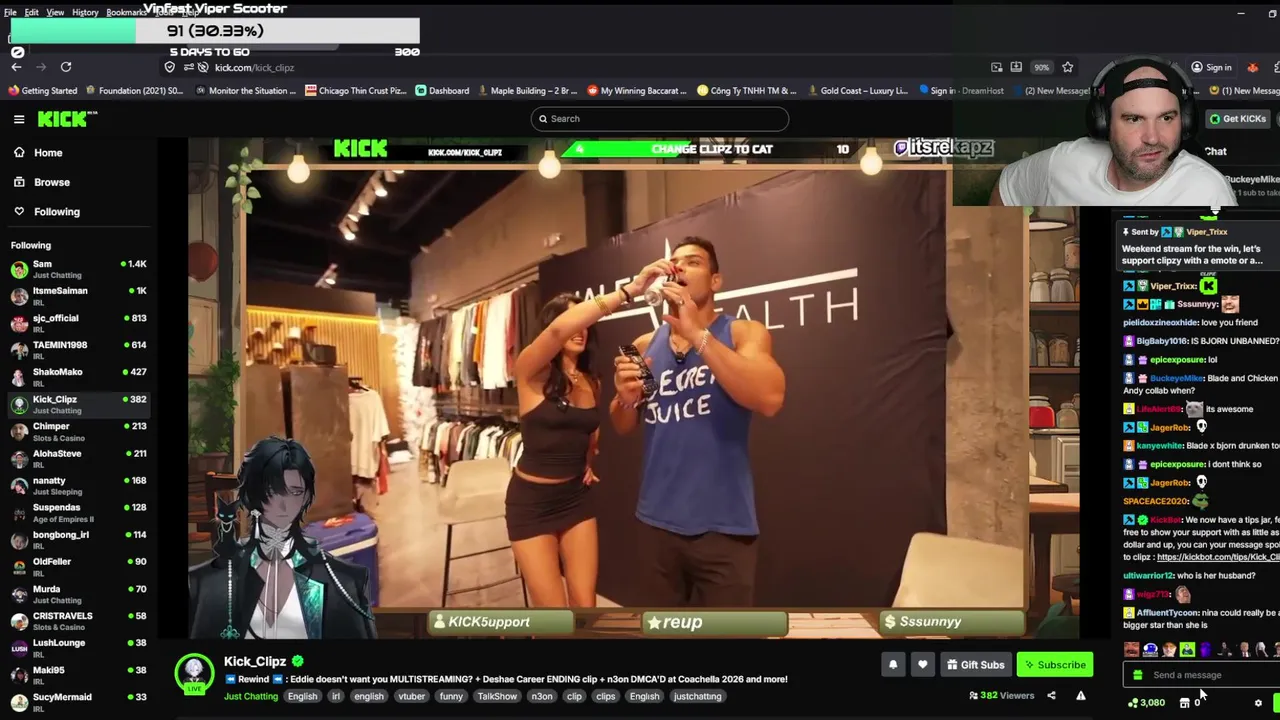Select ItsmeSaiman channel in Following list

[x=78, y=296]
